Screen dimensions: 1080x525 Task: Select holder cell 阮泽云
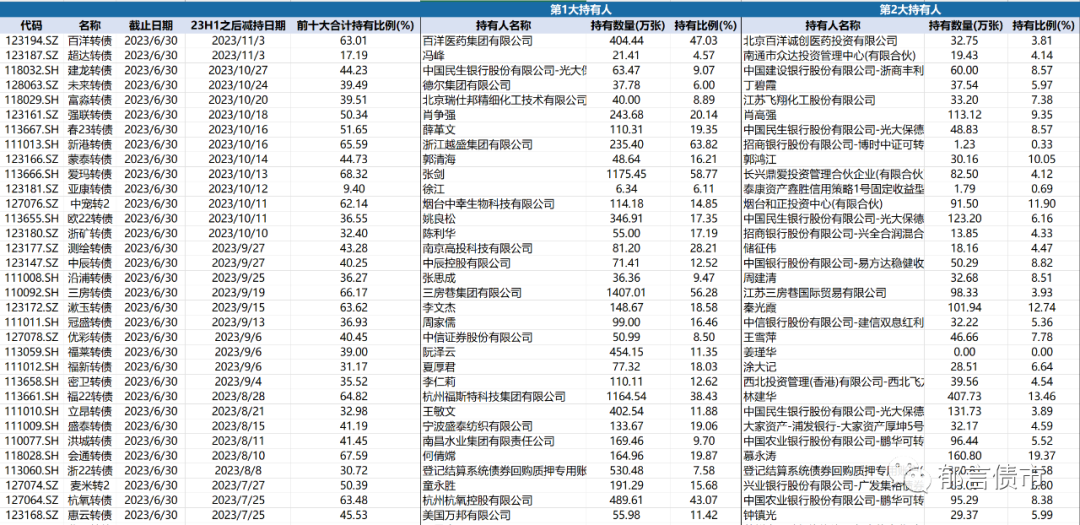pyautogui.click(x=439, y=352)
